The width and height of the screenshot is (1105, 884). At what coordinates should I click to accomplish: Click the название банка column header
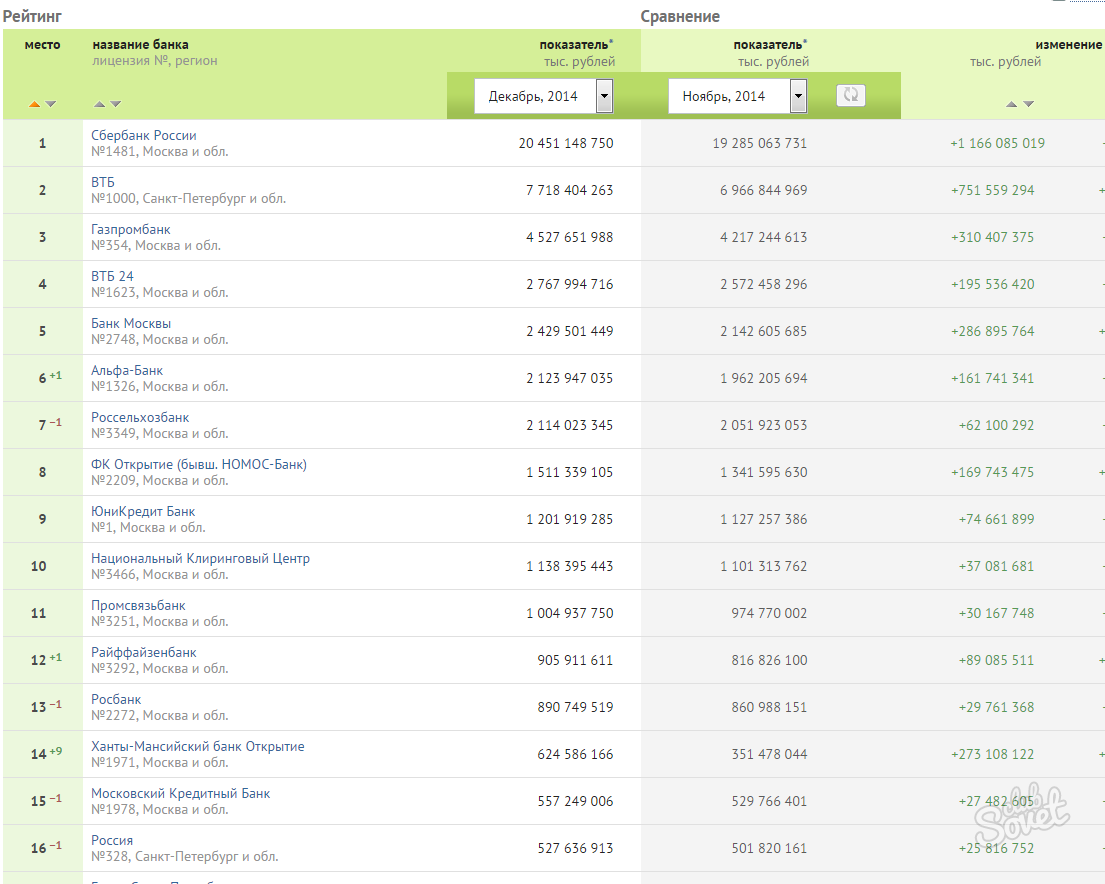140,45
